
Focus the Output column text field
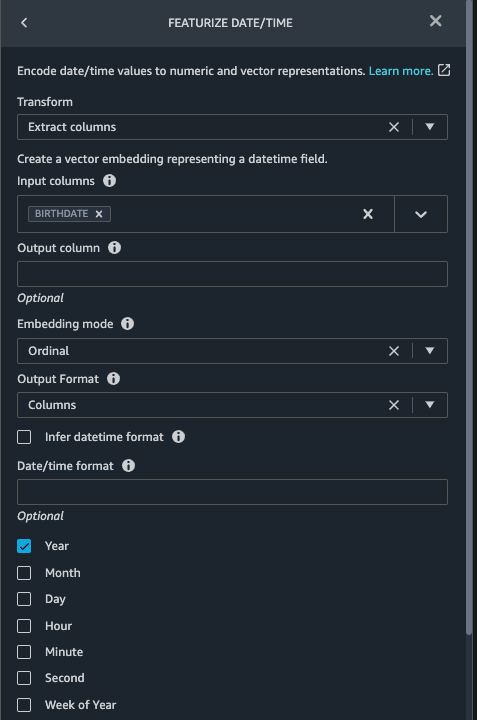pos(232,274)
